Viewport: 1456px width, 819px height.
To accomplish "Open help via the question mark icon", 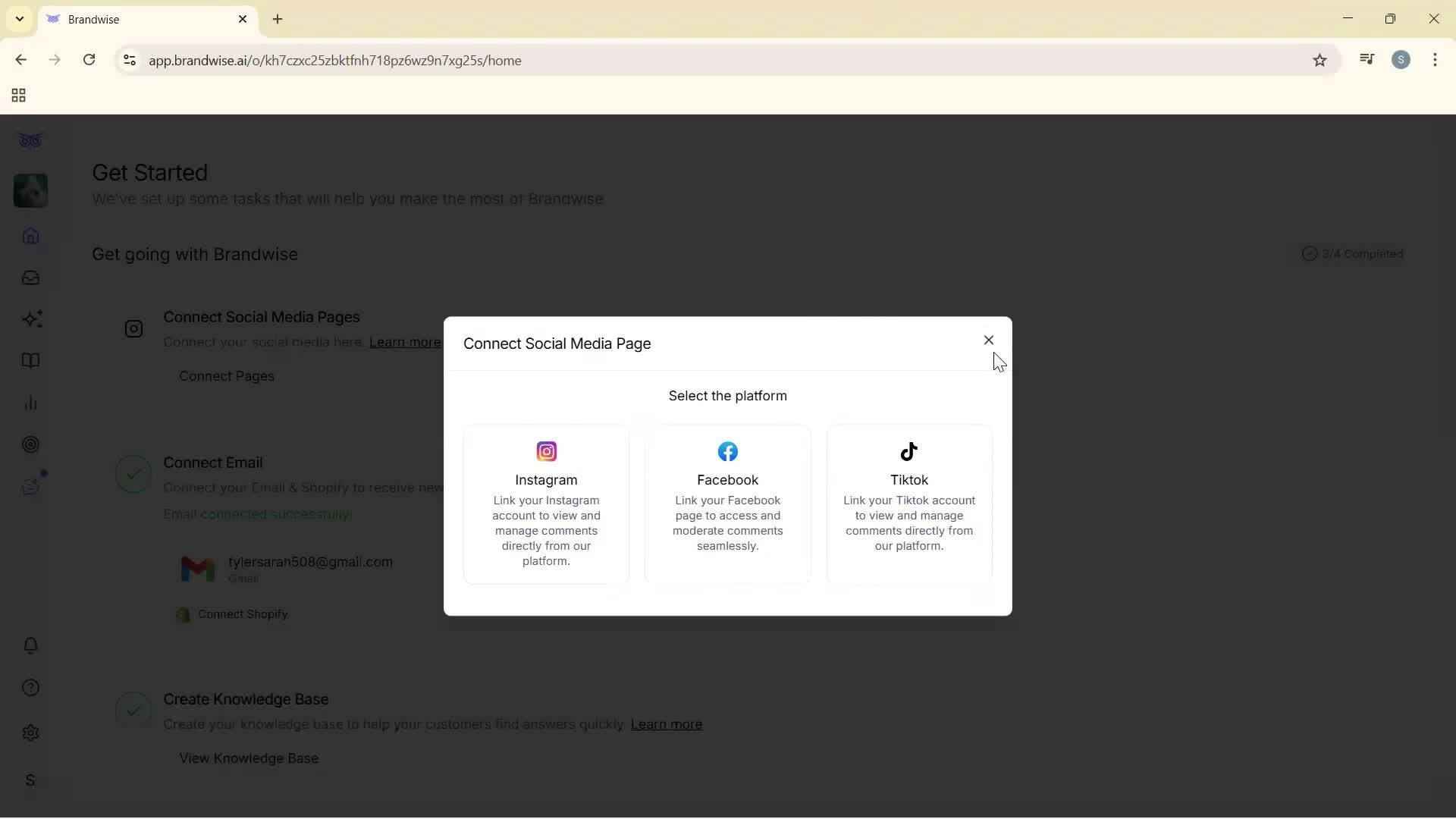I will (30, 687).
